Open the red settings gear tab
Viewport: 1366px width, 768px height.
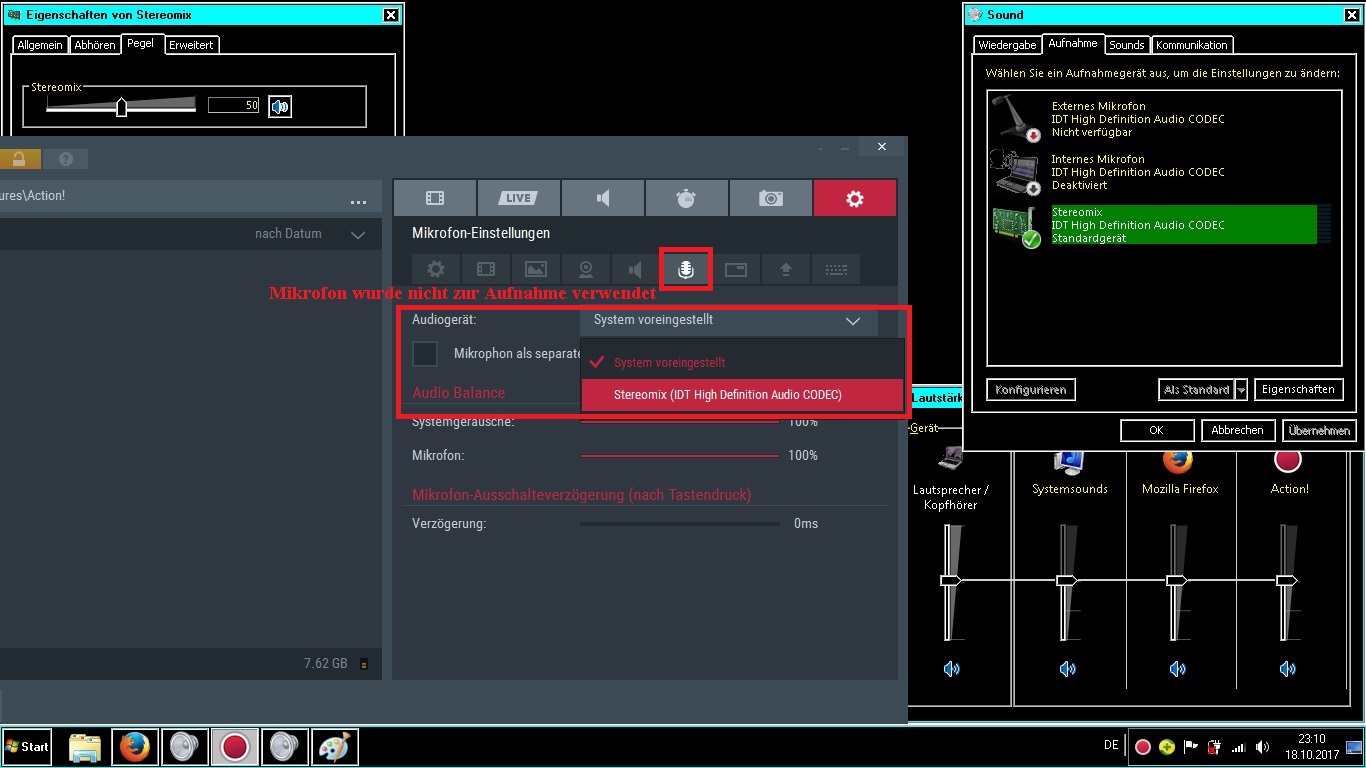tap(855, 198)
